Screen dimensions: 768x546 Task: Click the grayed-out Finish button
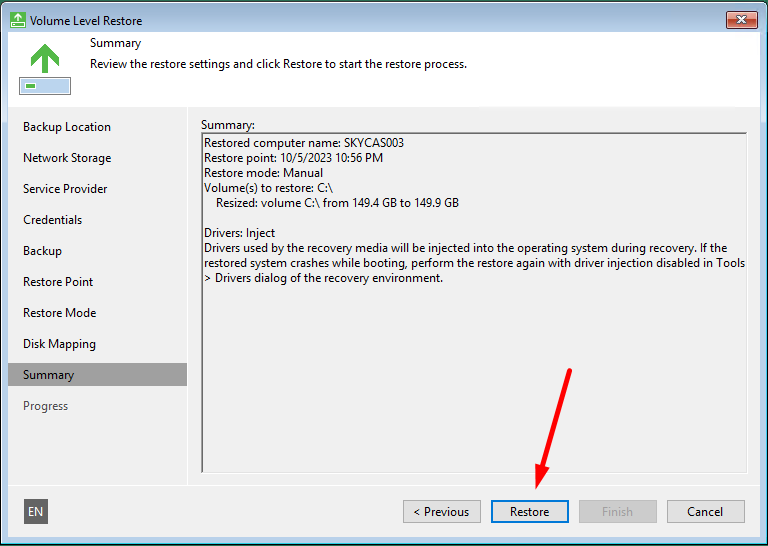pyautogui.click(x=617, y=511)
